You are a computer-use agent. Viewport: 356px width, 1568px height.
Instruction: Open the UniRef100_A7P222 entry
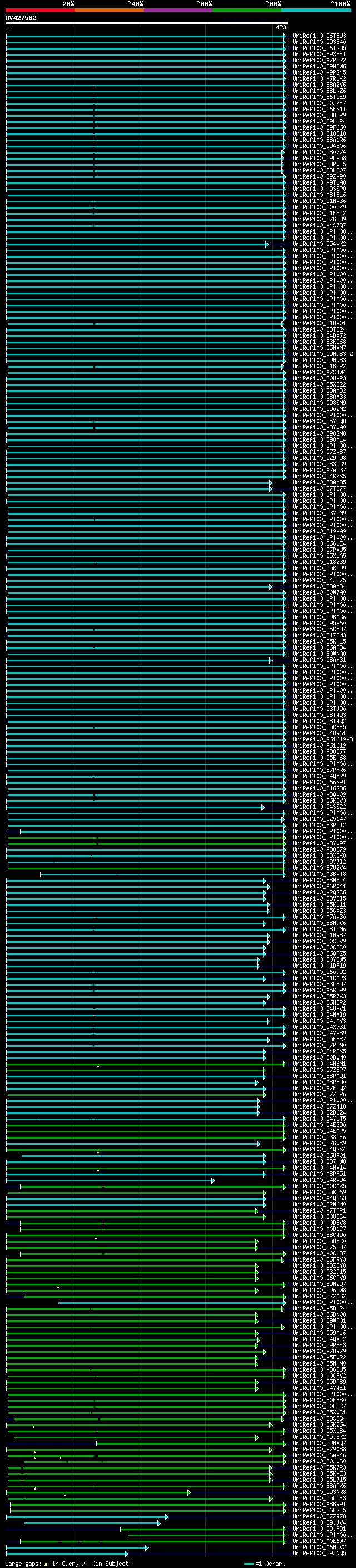tap(319, 60)
